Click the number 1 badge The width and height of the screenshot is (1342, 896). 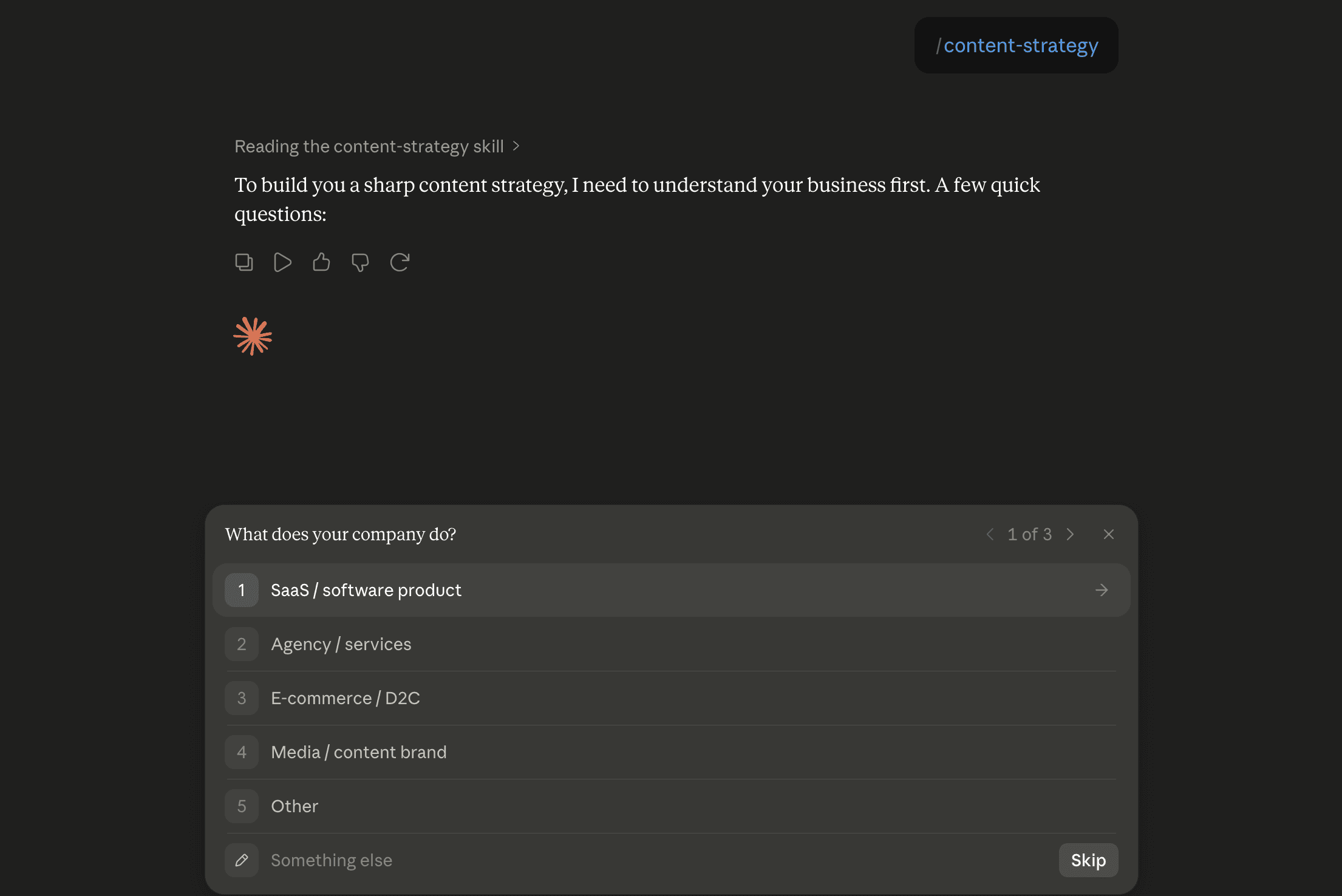point(242,590)
